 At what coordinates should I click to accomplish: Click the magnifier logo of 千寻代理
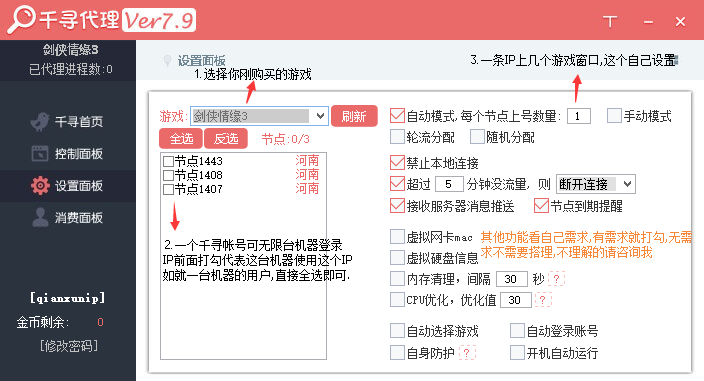pos(21,20)
